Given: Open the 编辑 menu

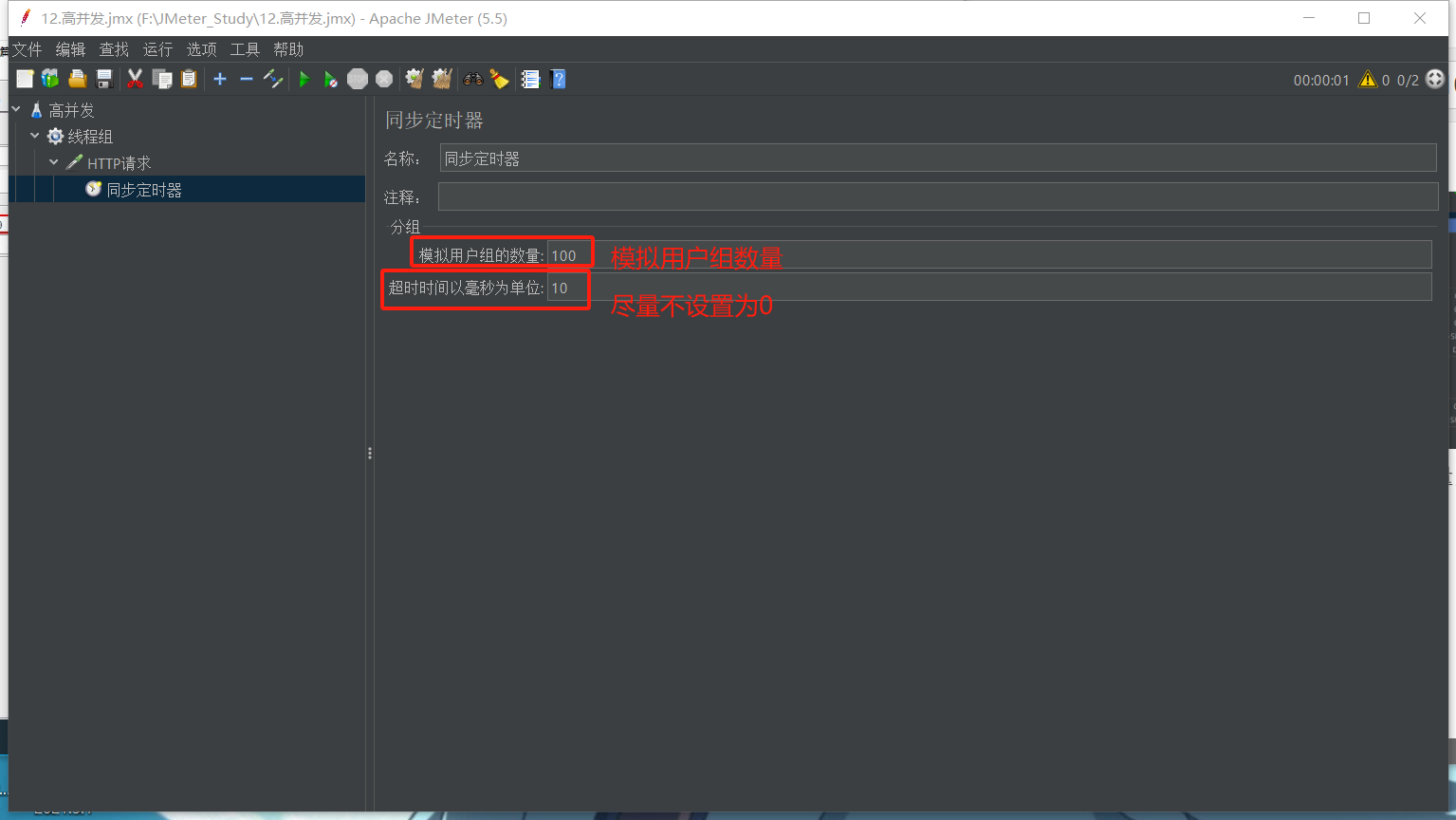Looking at the screenshot, I should [70, 49].
